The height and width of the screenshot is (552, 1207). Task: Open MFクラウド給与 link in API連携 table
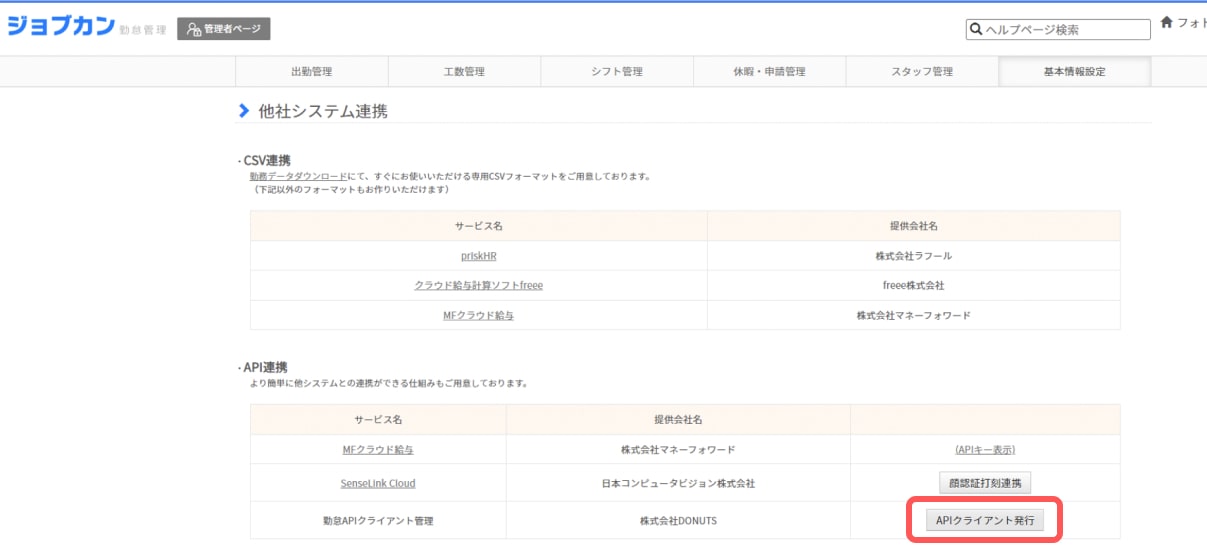[x=378, y=450]
